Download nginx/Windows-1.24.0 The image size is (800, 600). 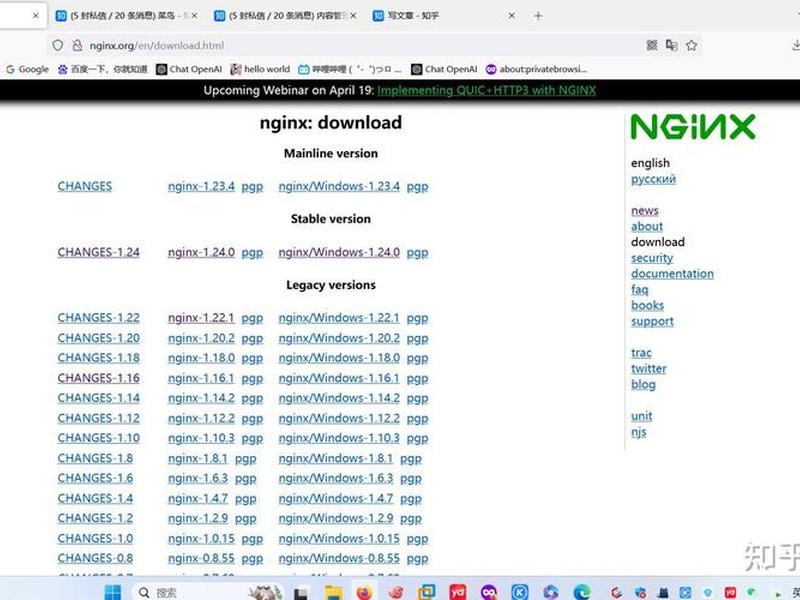tap(339, 252)
